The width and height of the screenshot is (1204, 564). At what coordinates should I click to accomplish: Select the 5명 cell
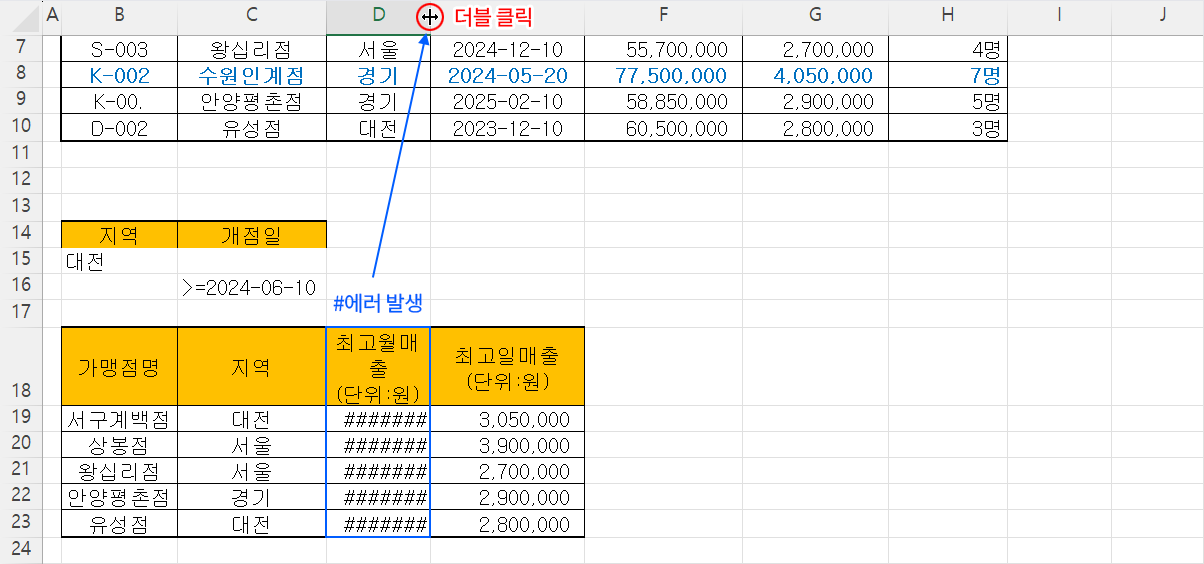point(948,101)
